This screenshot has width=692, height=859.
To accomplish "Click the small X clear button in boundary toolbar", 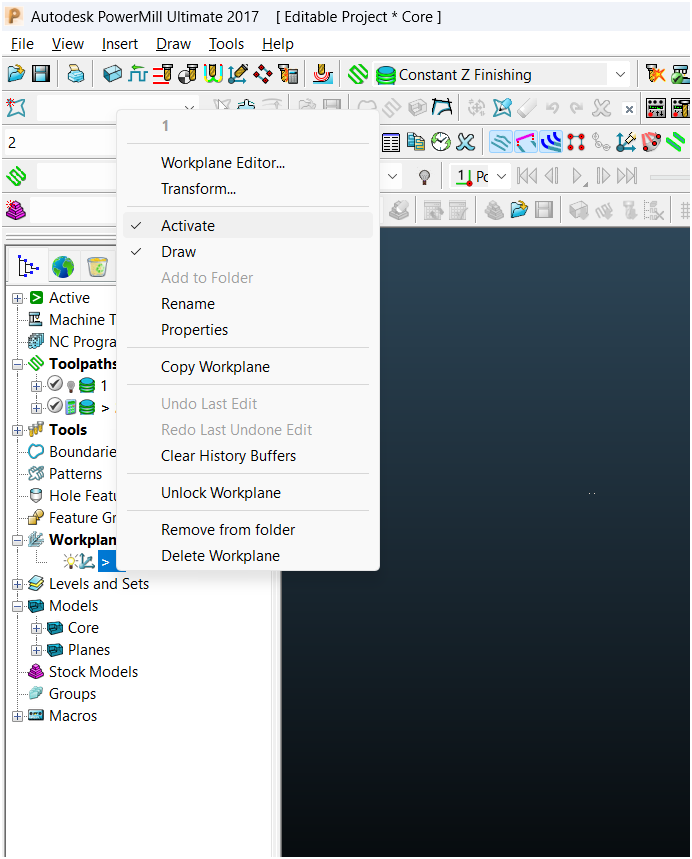I will coord(630,109).
